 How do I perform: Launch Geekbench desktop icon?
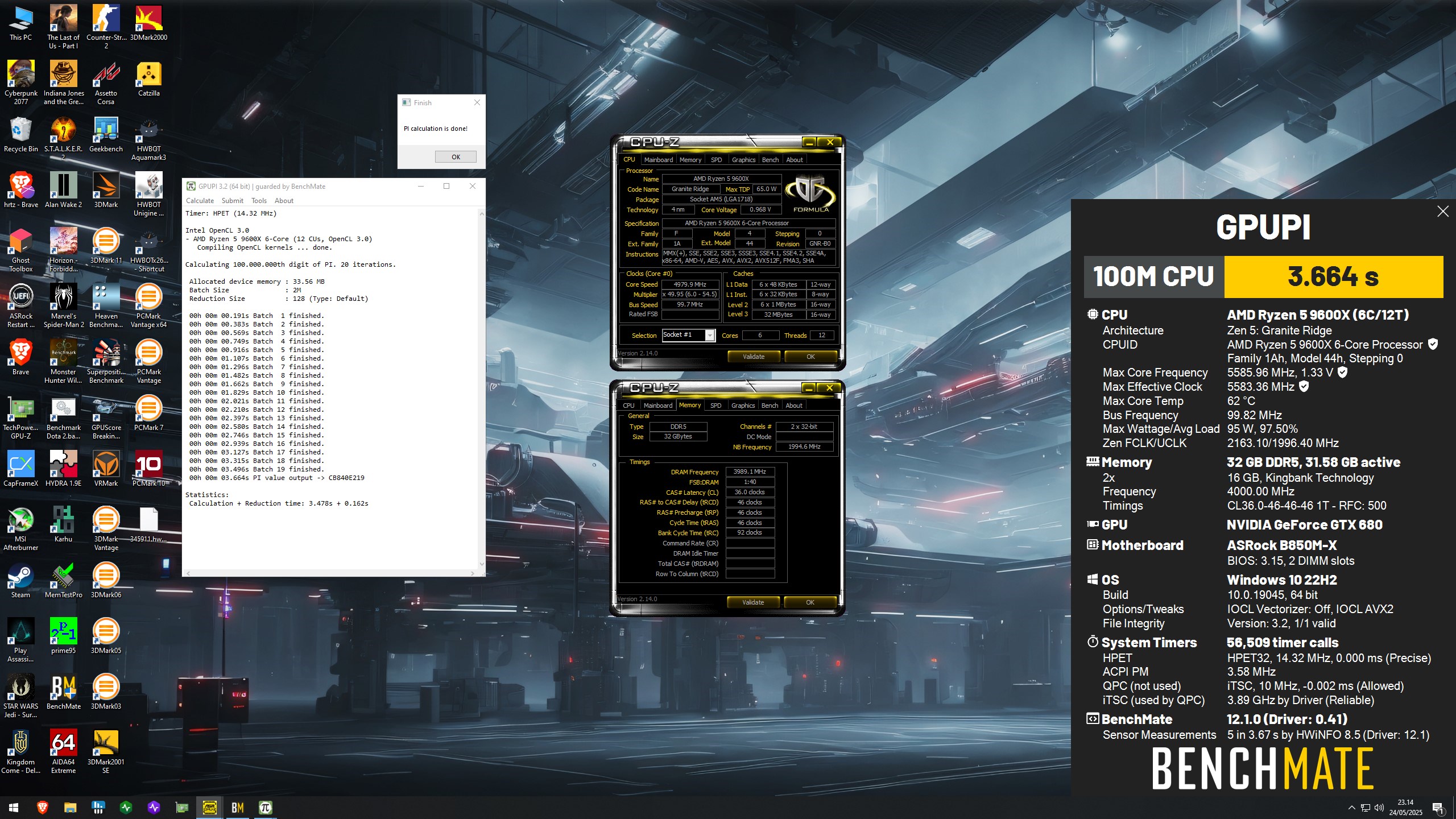pyautogui.click(x=106, y=134)
